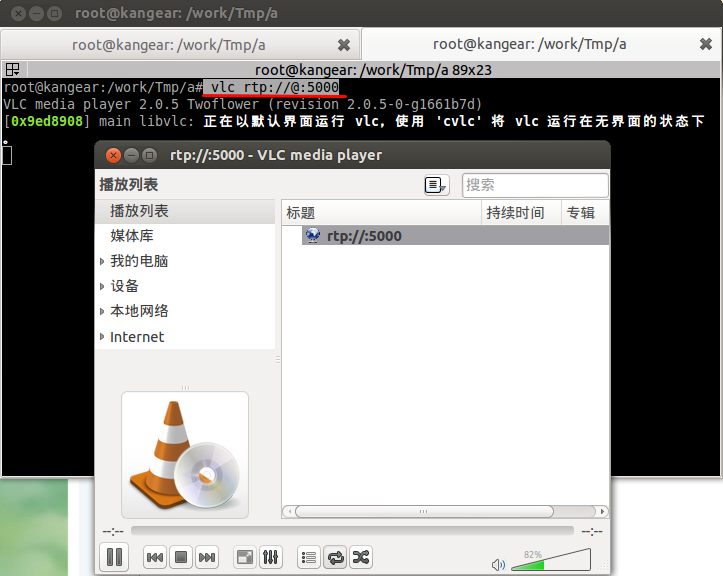723x576 pixels.
Task: Expand 本地网络 tree node
Action: point(102,311)
